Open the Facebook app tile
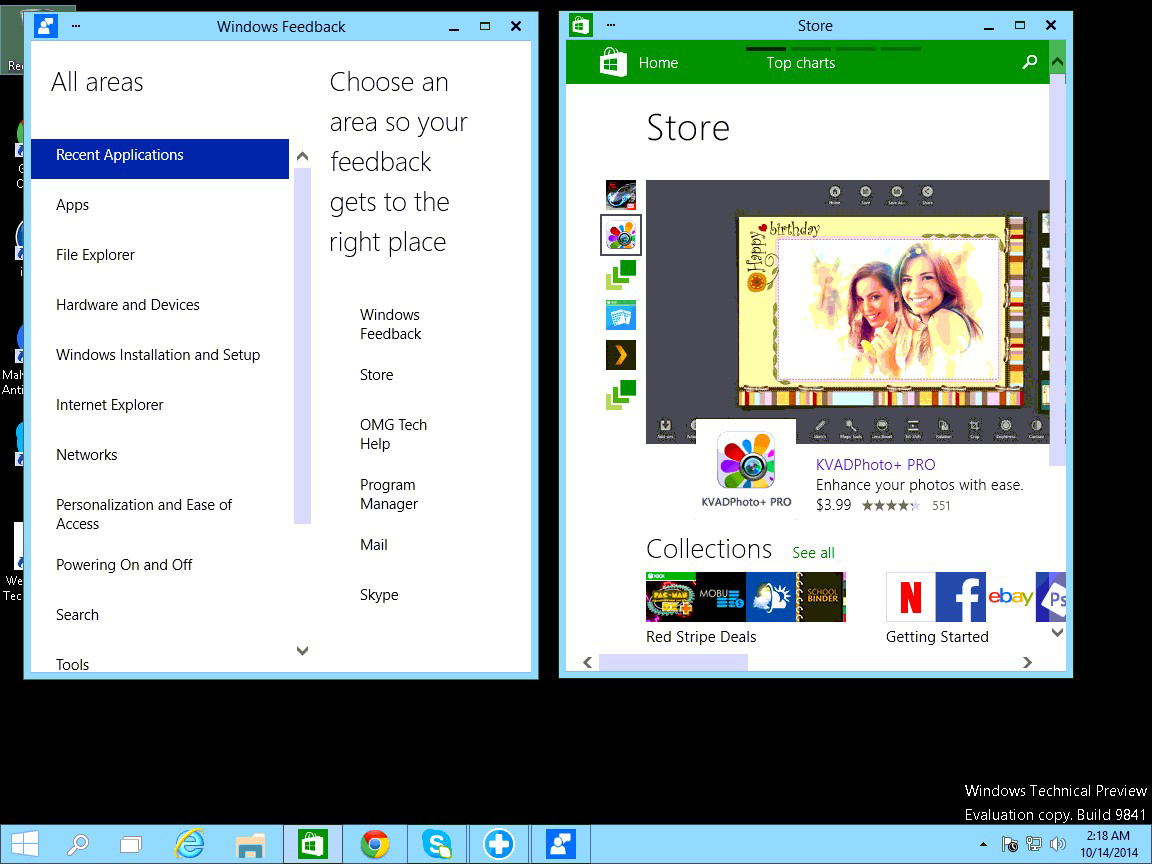The height and width of the screenshot is (864, 1152). click(x=961, y=597)
